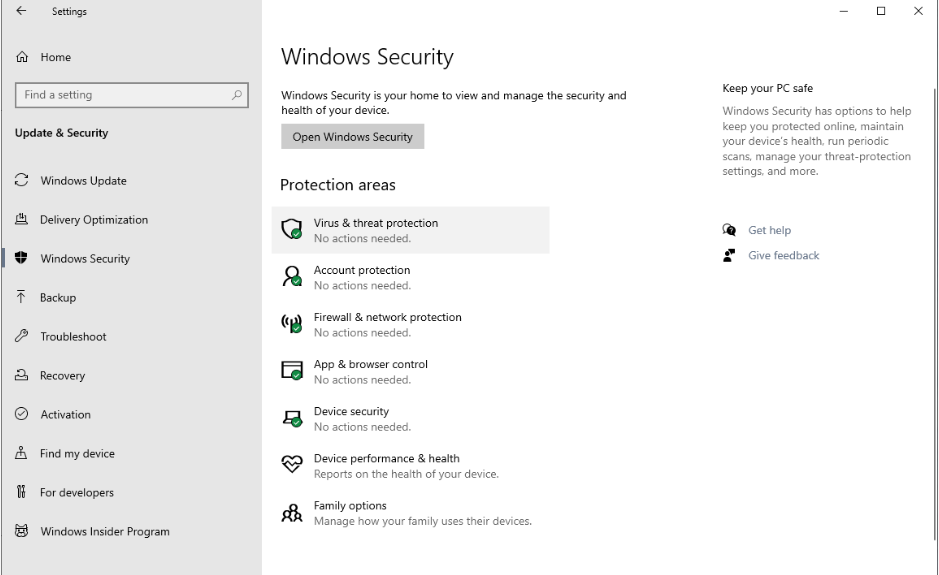Open Windows Update settings page
Image resolution: width=939 pixels, height=575 pixels.
point(83,181)
